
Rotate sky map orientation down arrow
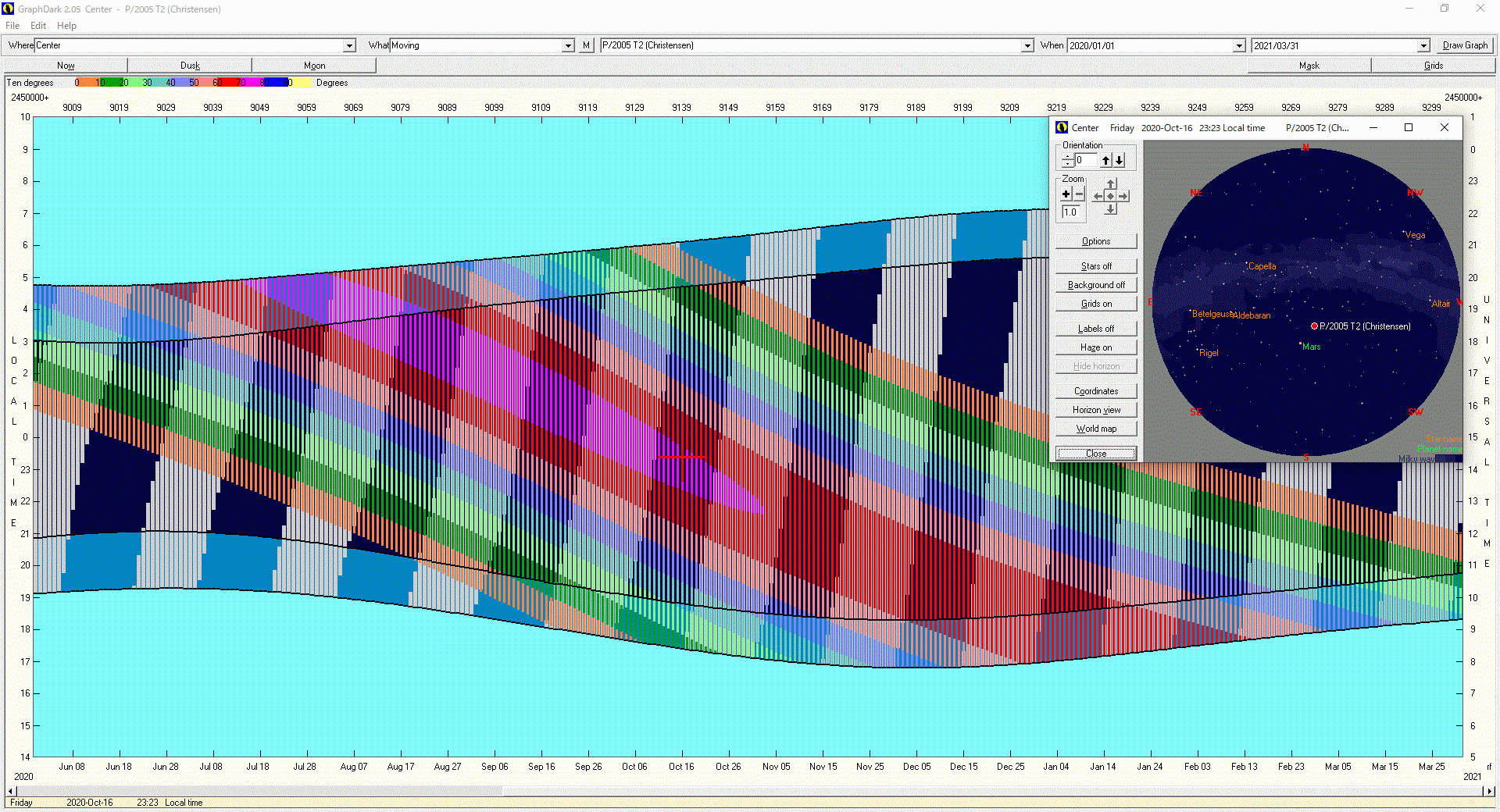tap(1120, 160)
